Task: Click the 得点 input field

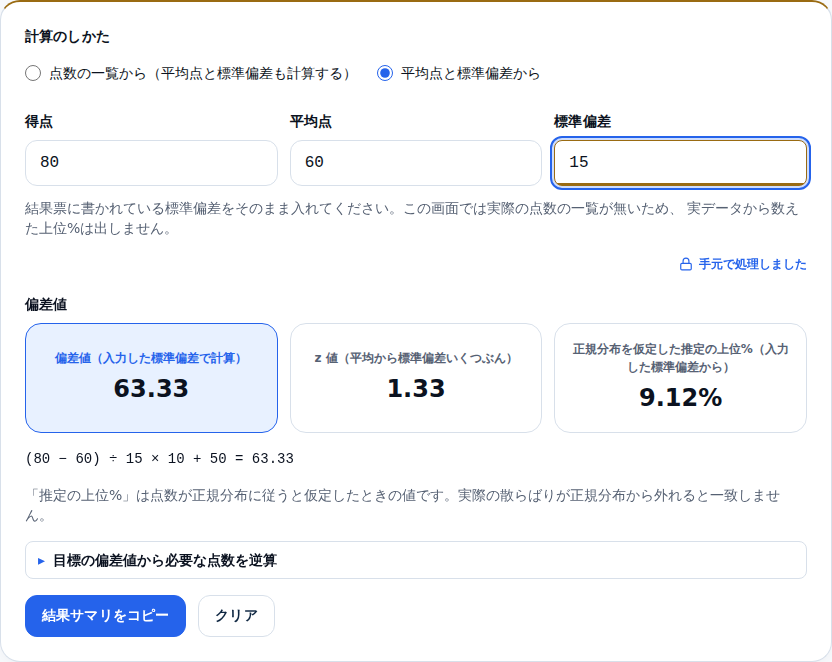Action: (151, 163)
